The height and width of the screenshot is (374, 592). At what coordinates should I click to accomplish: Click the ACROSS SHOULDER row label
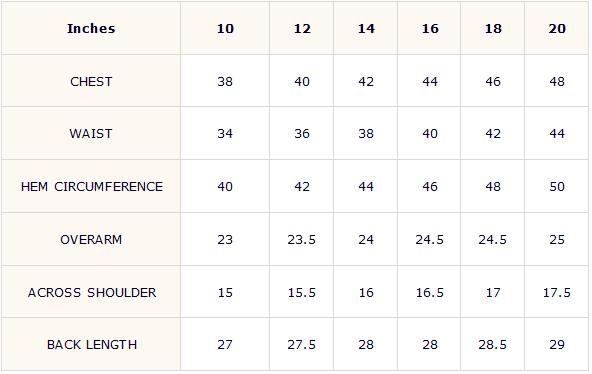[92, 292]
